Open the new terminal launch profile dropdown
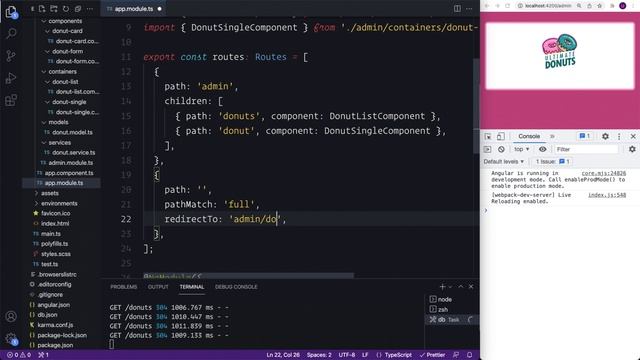Image resolution: width=640 pixels, height=360 pixels. (450, 287)
